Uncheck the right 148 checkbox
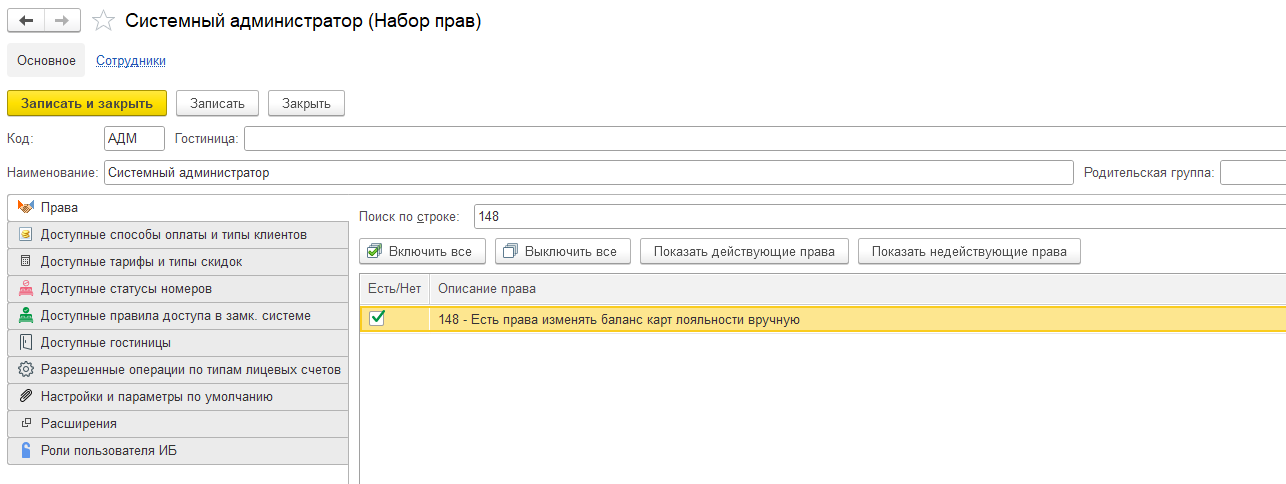 click(377, 318)
